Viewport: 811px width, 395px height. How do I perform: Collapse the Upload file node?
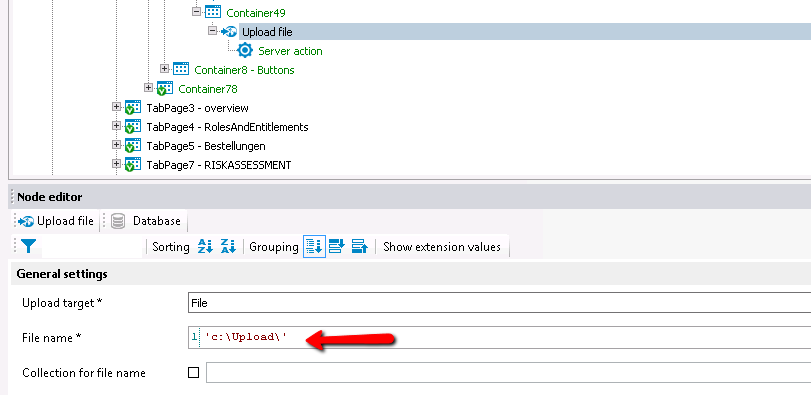(213, 31)
